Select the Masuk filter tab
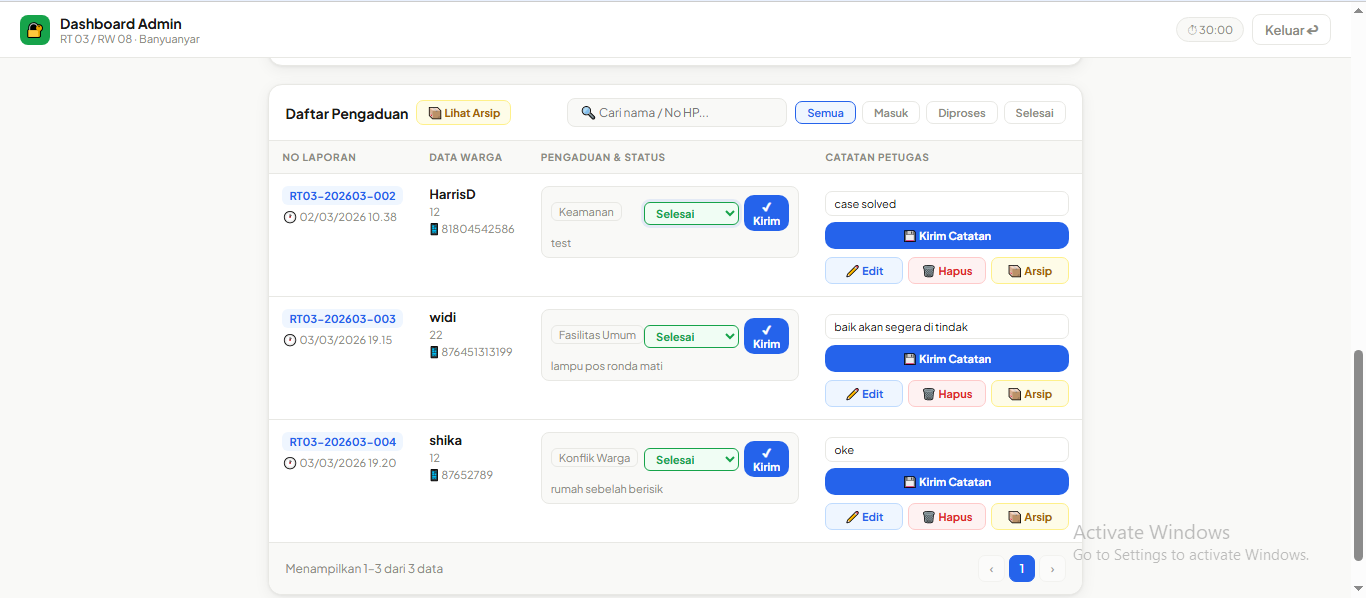Viewport: 1366px width, 598px height. tap(891, 113)
